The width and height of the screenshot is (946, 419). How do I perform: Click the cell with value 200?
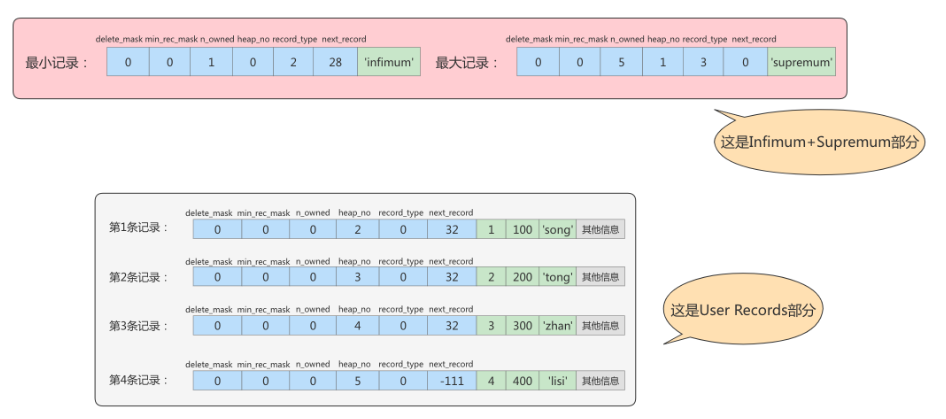[522, 277]
